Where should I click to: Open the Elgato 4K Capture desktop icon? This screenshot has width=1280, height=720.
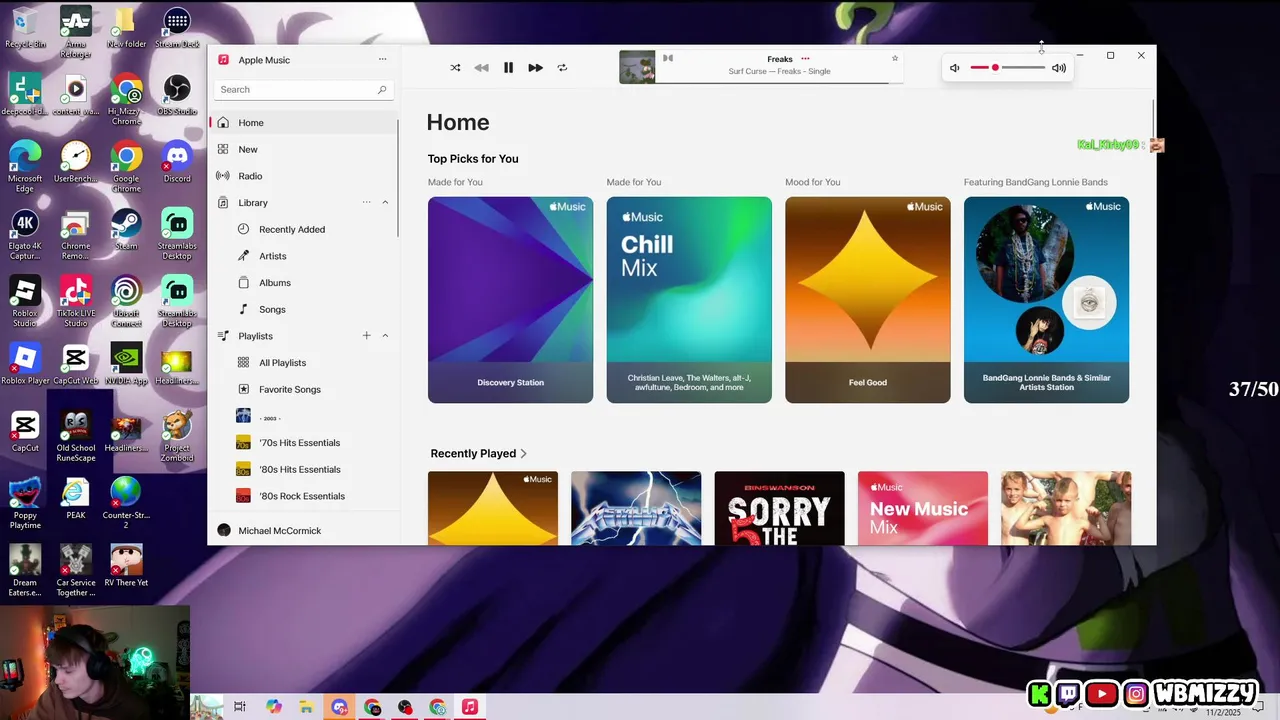pos(25,234)
